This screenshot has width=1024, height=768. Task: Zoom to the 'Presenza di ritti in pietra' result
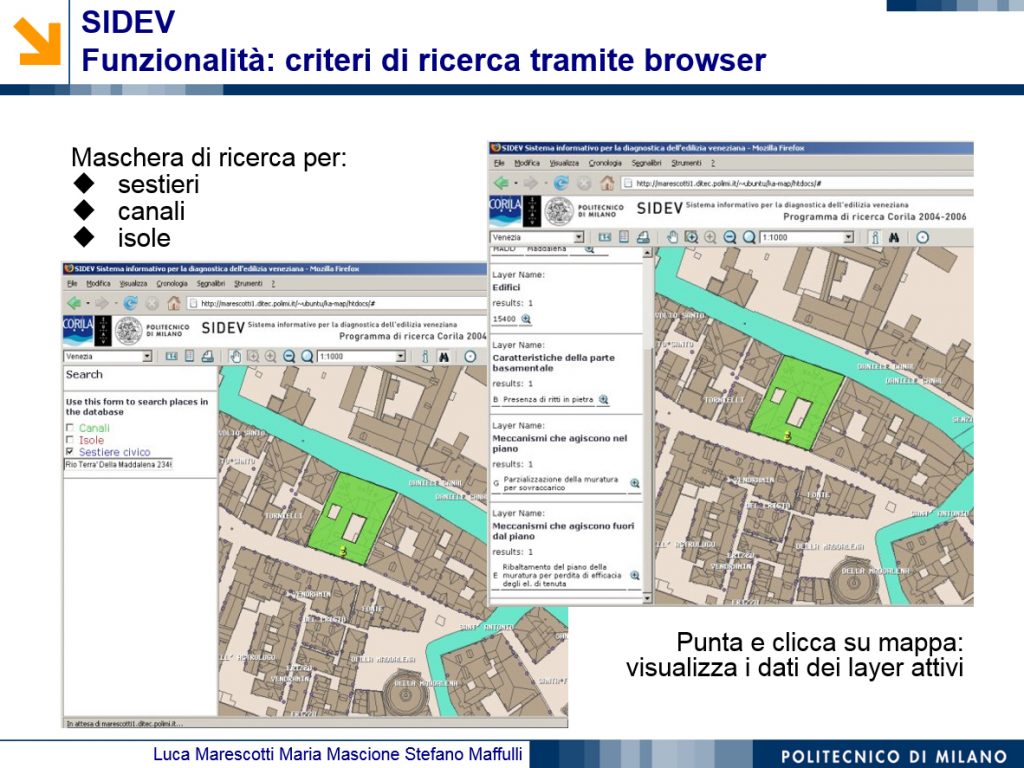[x=603, y=400]
